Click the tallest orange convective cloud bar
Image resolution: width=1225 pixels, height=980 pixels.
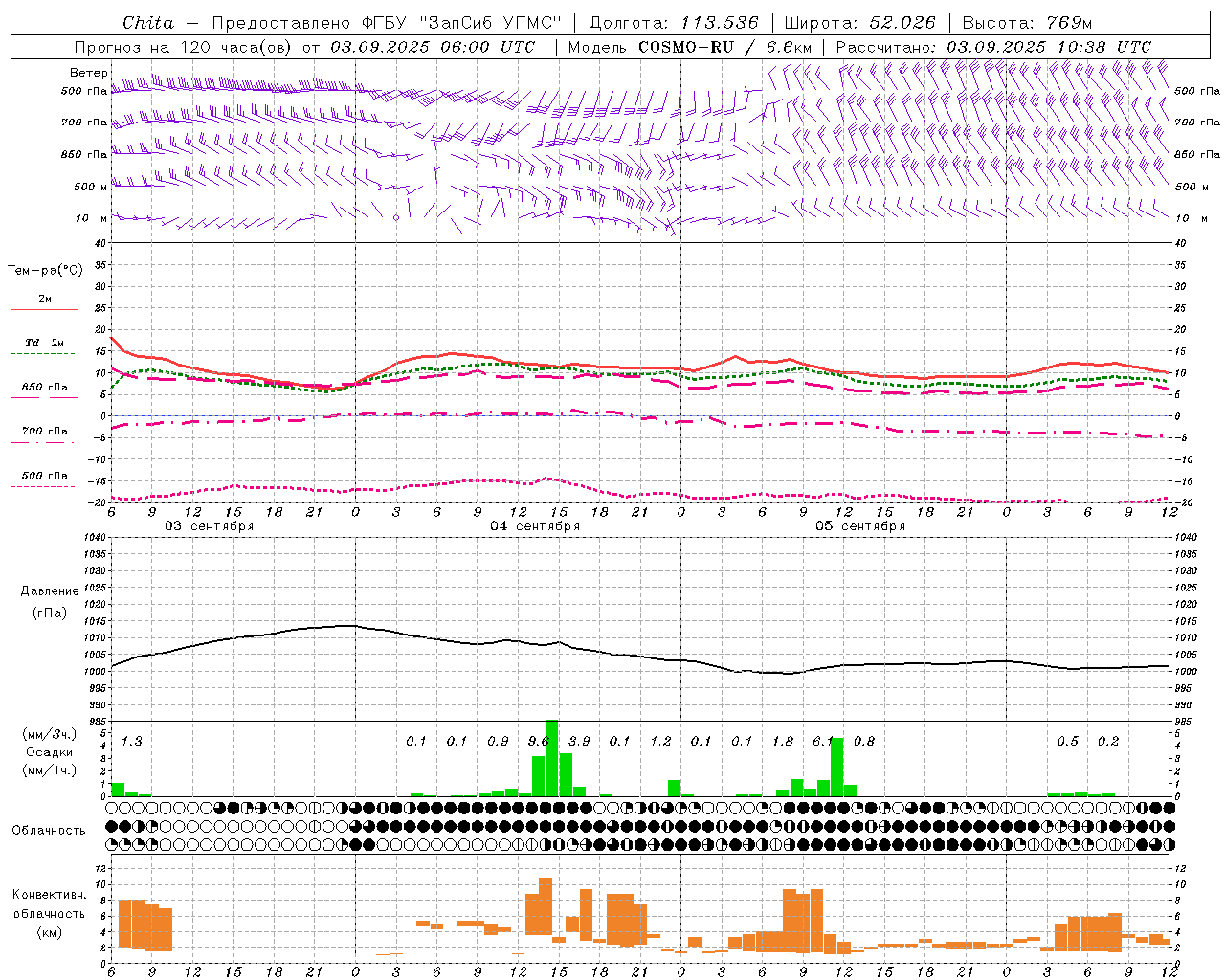(546, 905)
